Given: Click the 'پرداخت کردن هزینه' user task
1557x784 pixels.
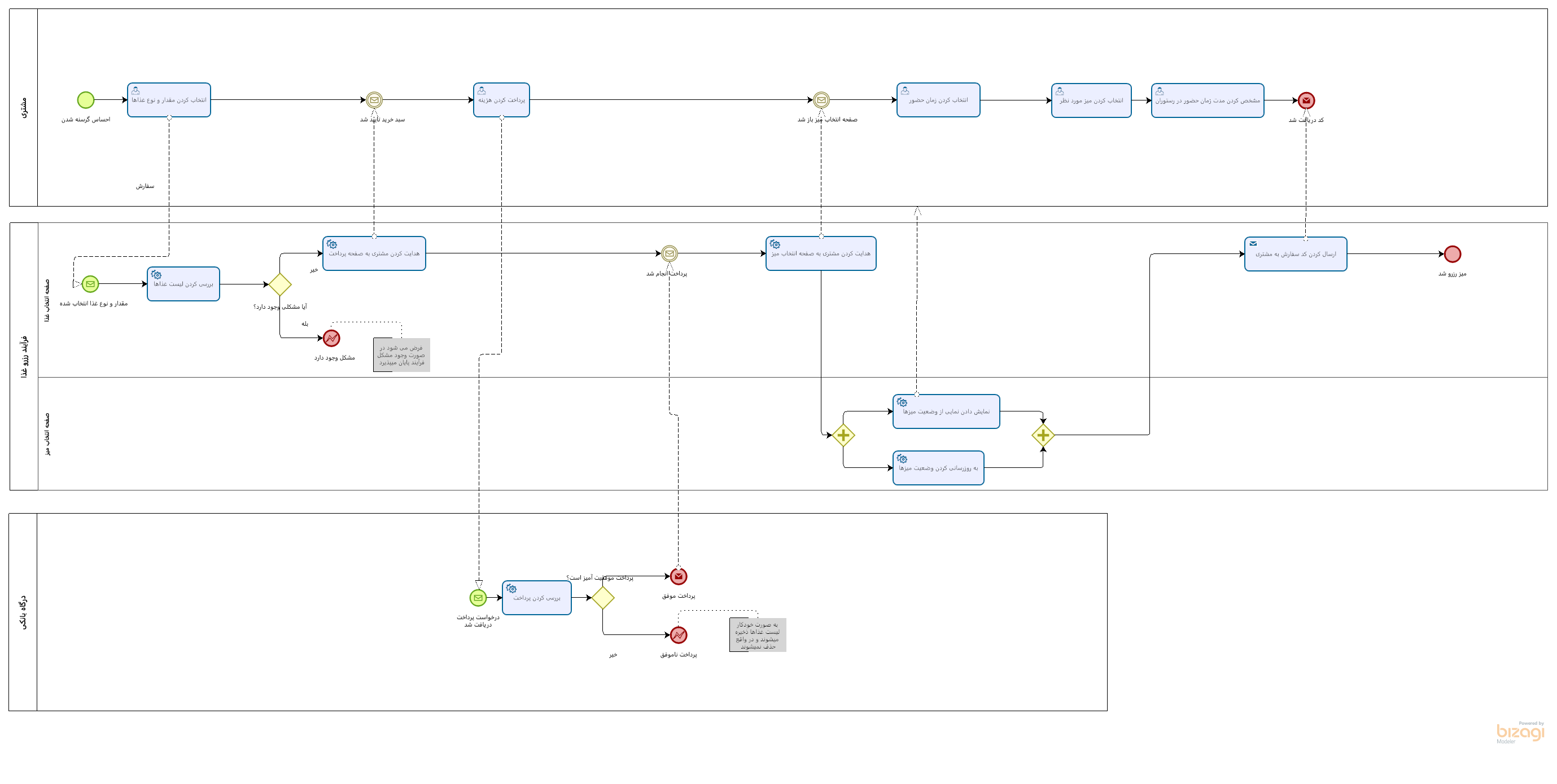Looking at the screenshot, I should click(502, 100).
